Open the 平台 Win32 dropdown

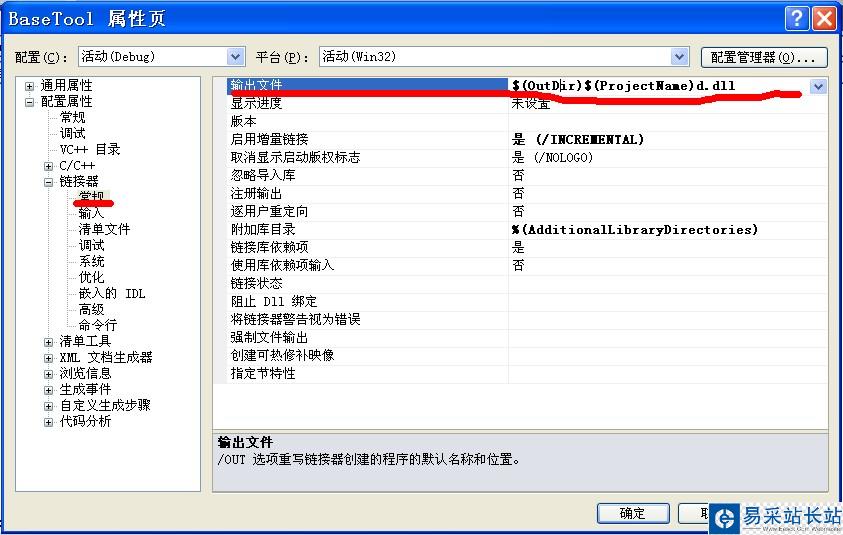tap(679, 56)
